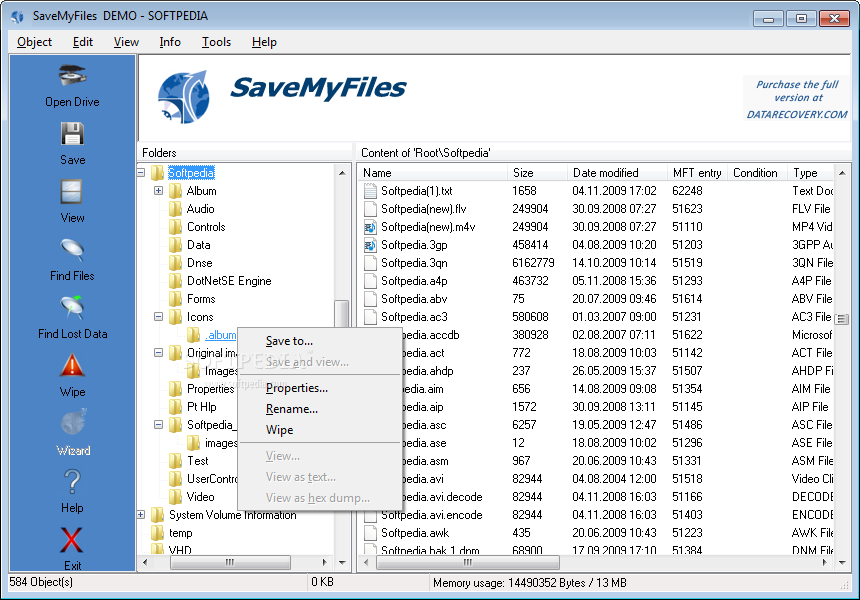The image size is (860, 600).
Task: Collapse the Original images folder node
Action: [x=159, y=353]
